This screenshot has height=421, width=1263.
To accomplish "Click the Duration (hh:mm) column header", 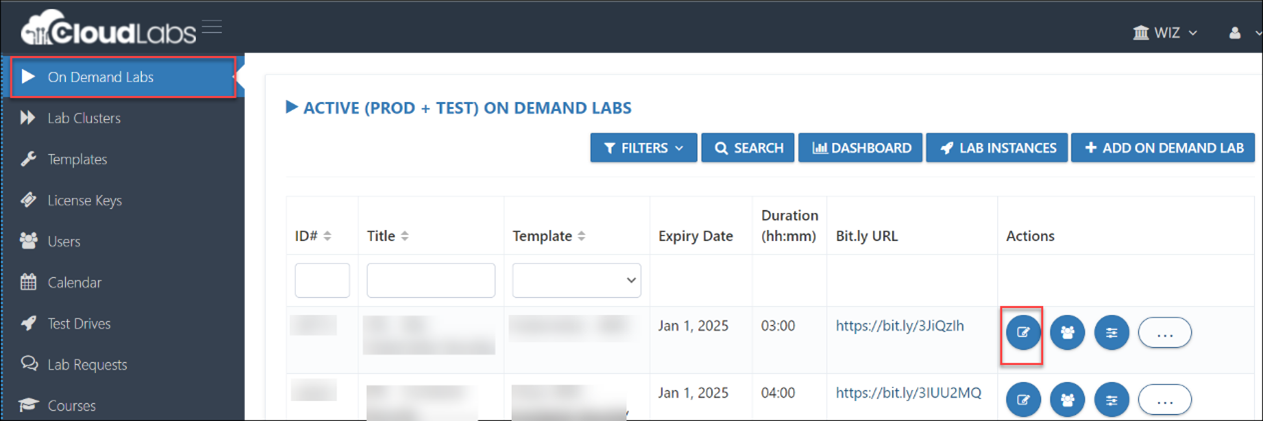I will coord(789,226).
